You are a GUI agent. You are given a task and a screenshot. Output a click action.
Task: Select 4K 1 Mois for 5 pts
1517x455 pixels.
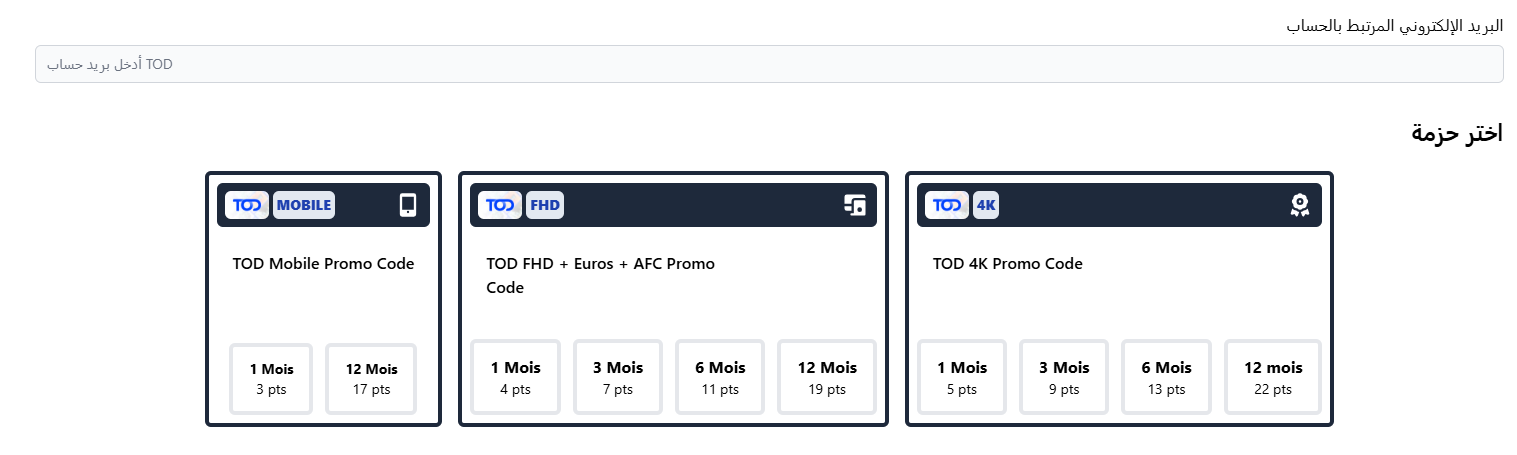(962, 377)
